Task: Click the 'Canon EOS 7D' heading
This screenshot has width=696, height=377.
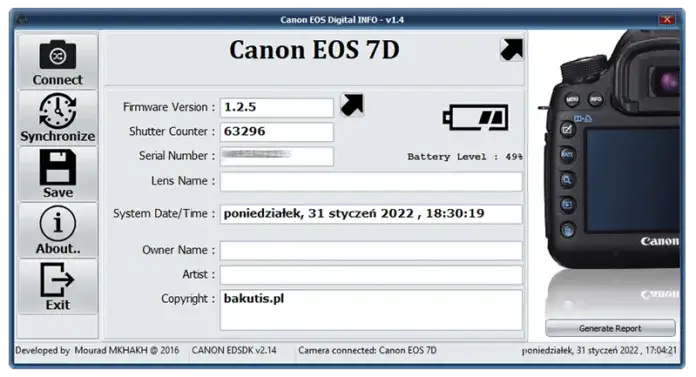Action: [314, 50]
